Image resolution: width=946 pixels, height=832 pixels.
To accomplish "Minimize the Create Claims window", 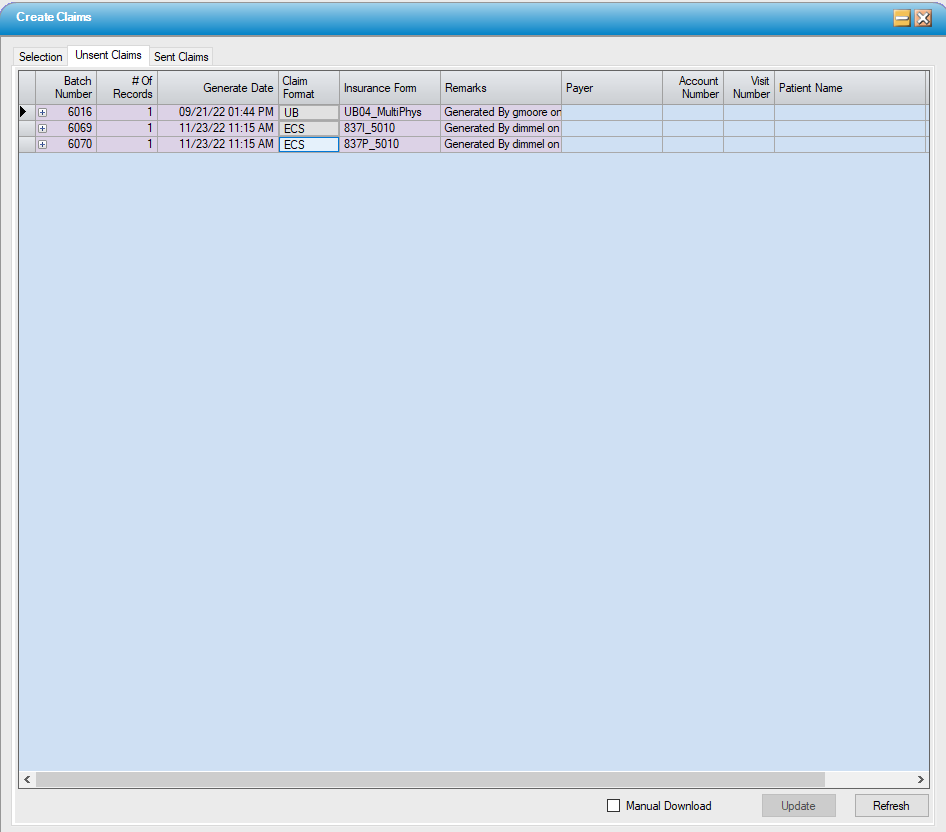I will click(x=902, y=18).
